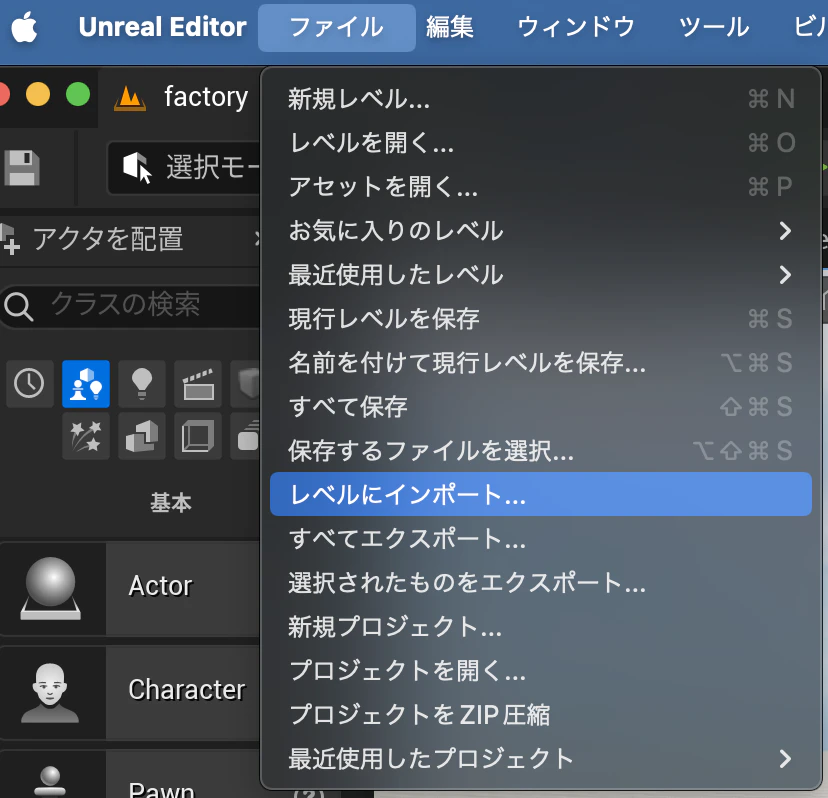Click the Actor class label
828x798 pixels.
(161, 586)
